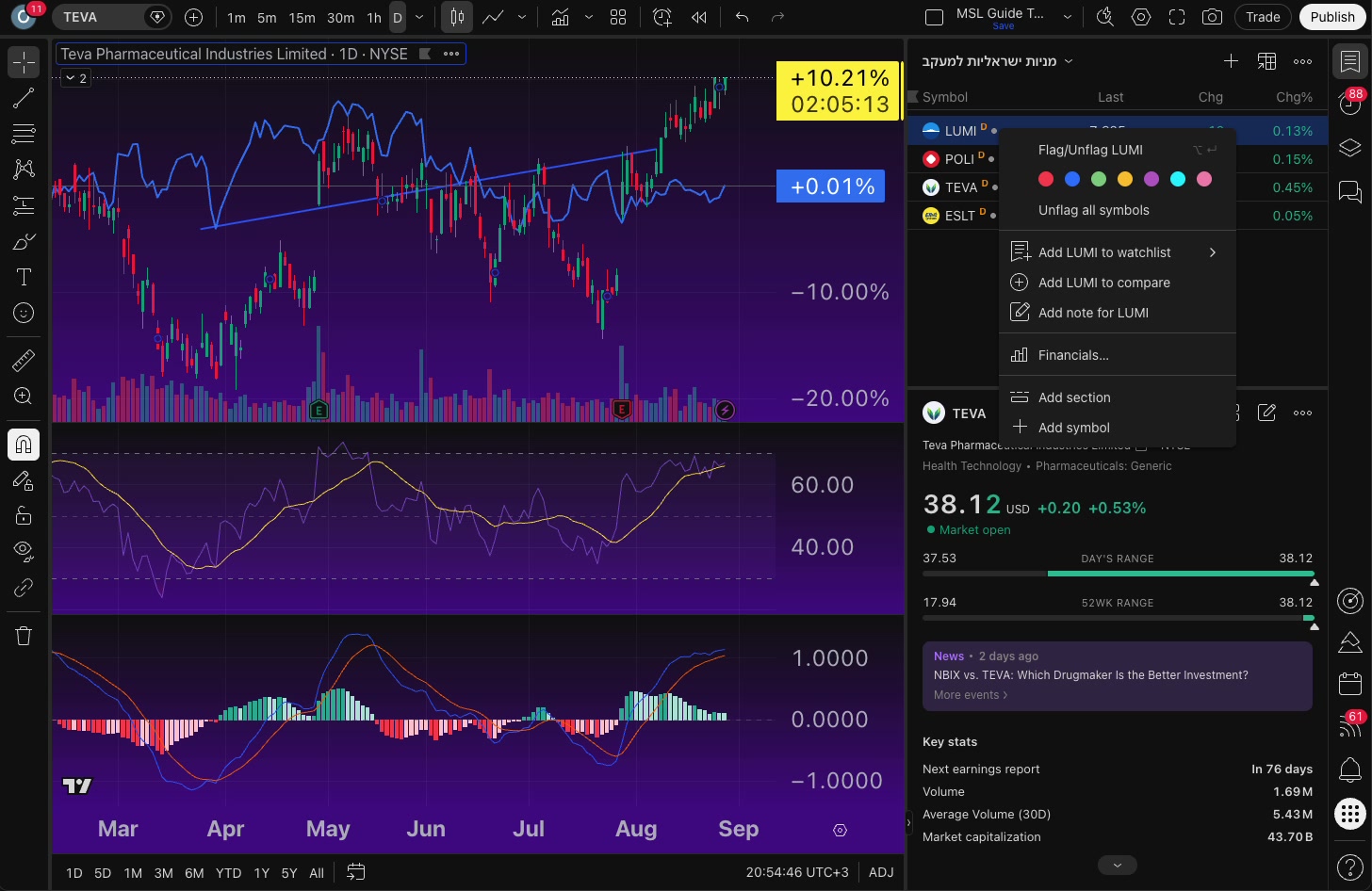Select the brush drawing tool

click(24, 242)
